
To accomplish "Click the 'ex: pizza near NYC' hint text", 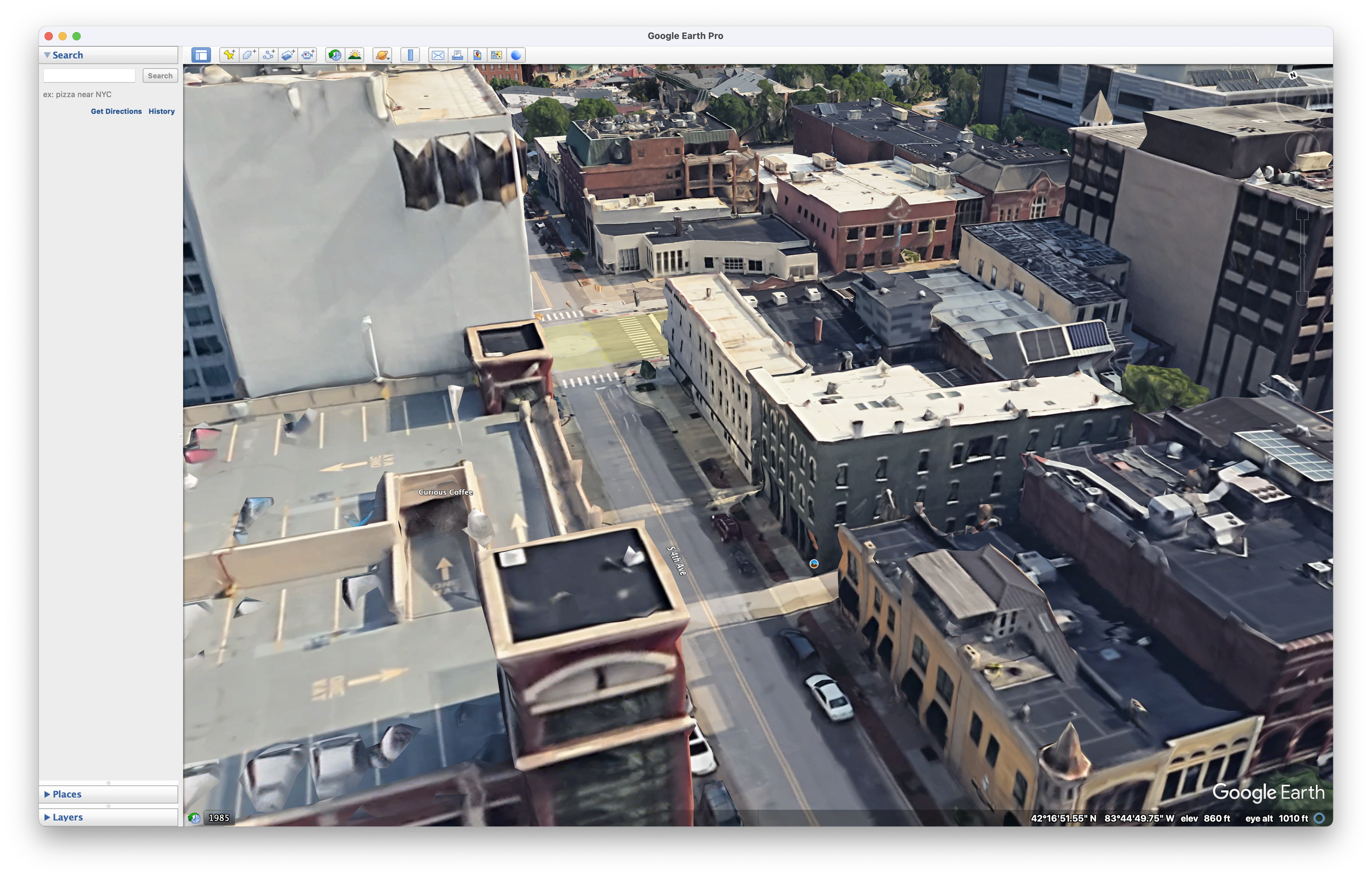I will click(x=77, y=94).
